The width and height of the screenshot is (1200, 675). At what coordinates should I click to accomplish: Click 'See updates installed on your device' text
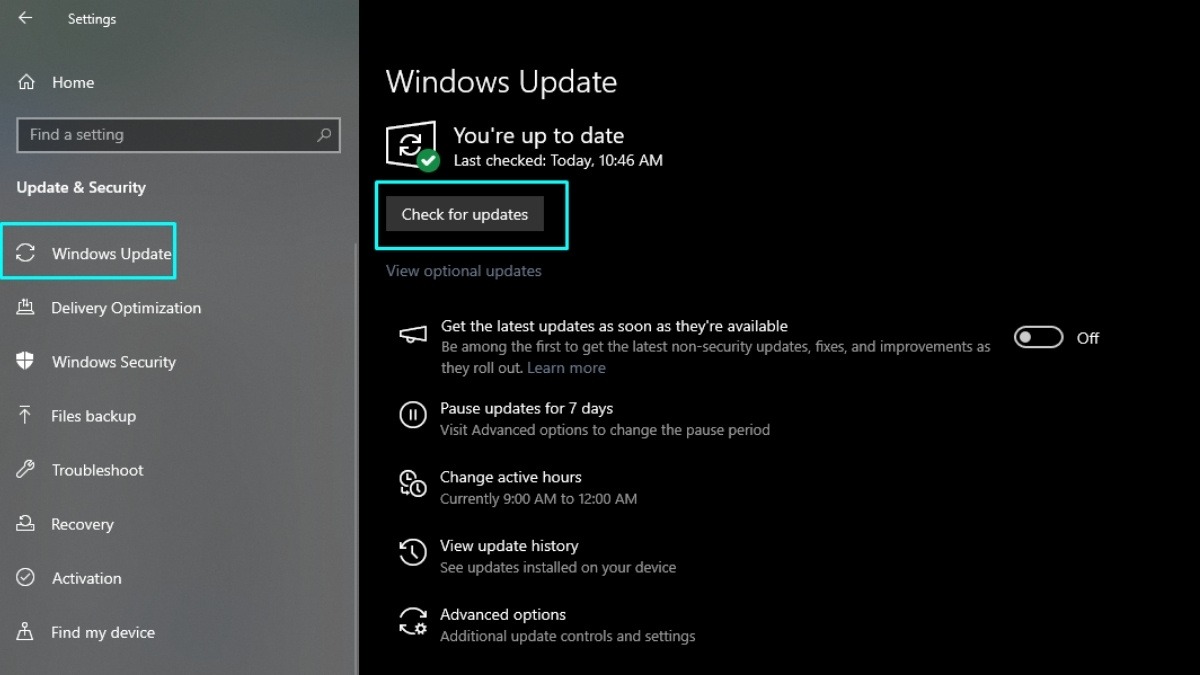click(x=558, y=568)
